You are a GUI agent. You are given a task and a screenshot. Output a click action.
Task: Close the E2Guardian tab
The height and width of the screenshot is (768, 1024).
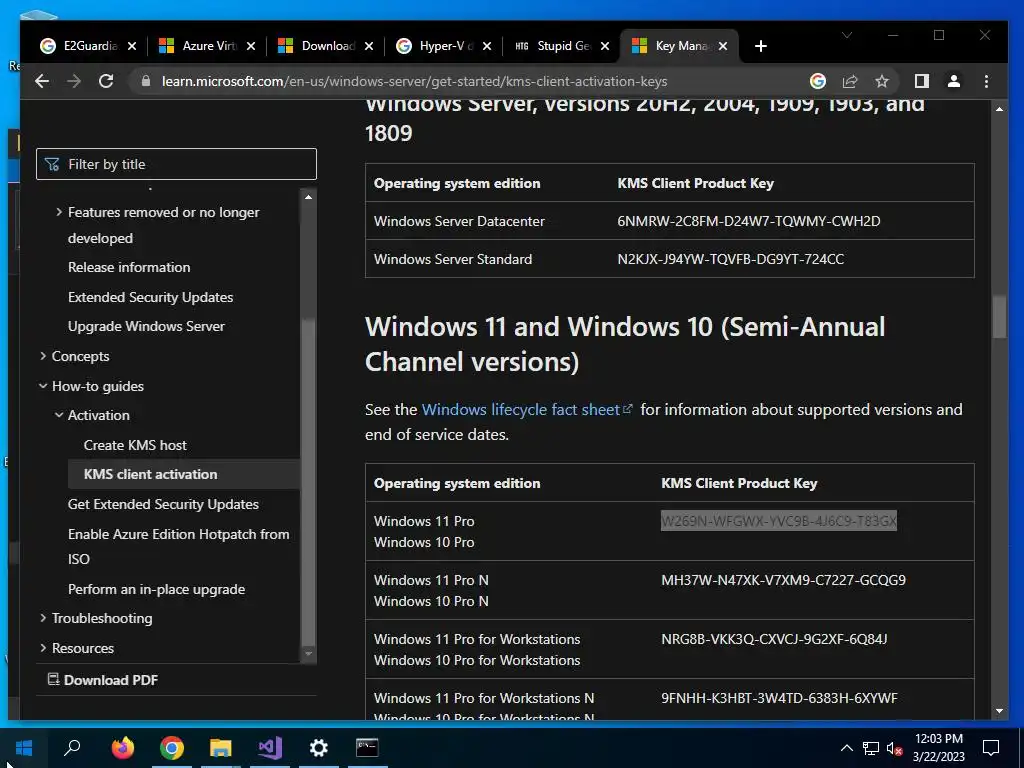(132, 46)
